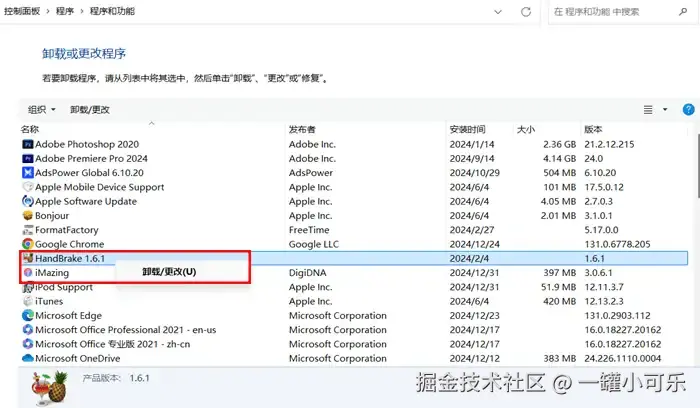Select the Bonjour program name
Screen dimensions: 700x408
tap(52, 216)
